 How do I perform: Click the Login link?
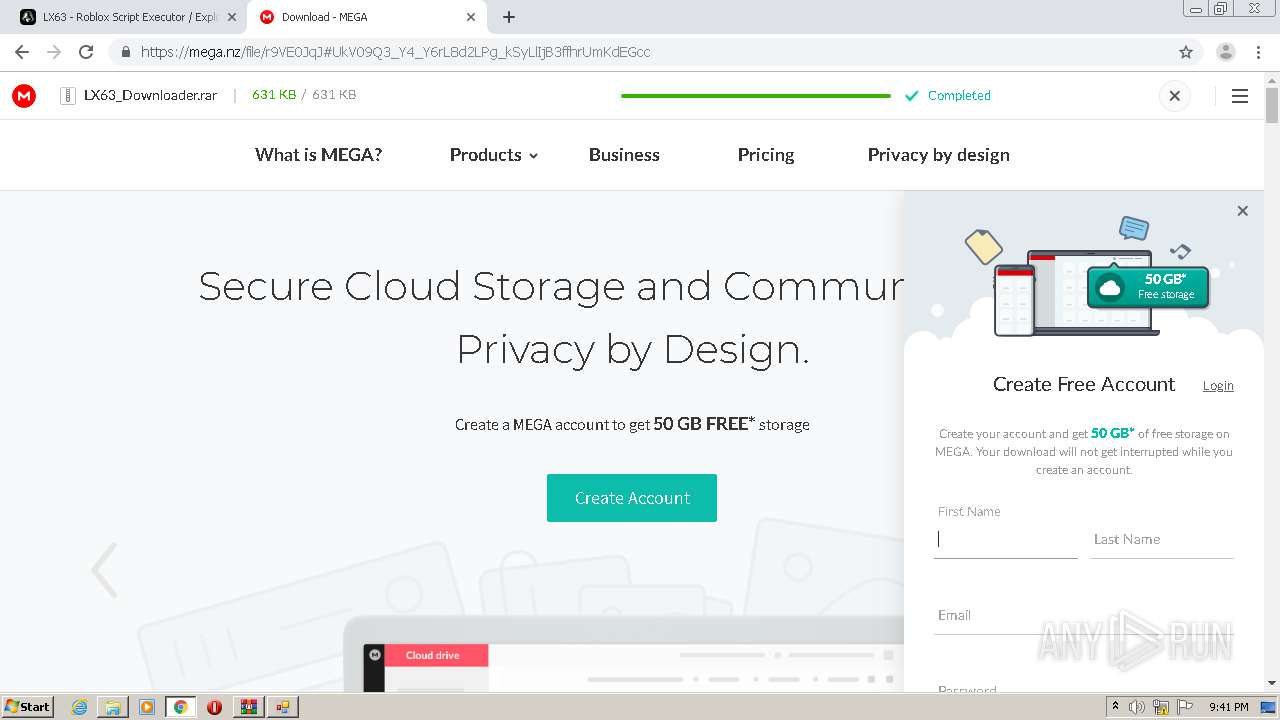(x=1218, y=386)
